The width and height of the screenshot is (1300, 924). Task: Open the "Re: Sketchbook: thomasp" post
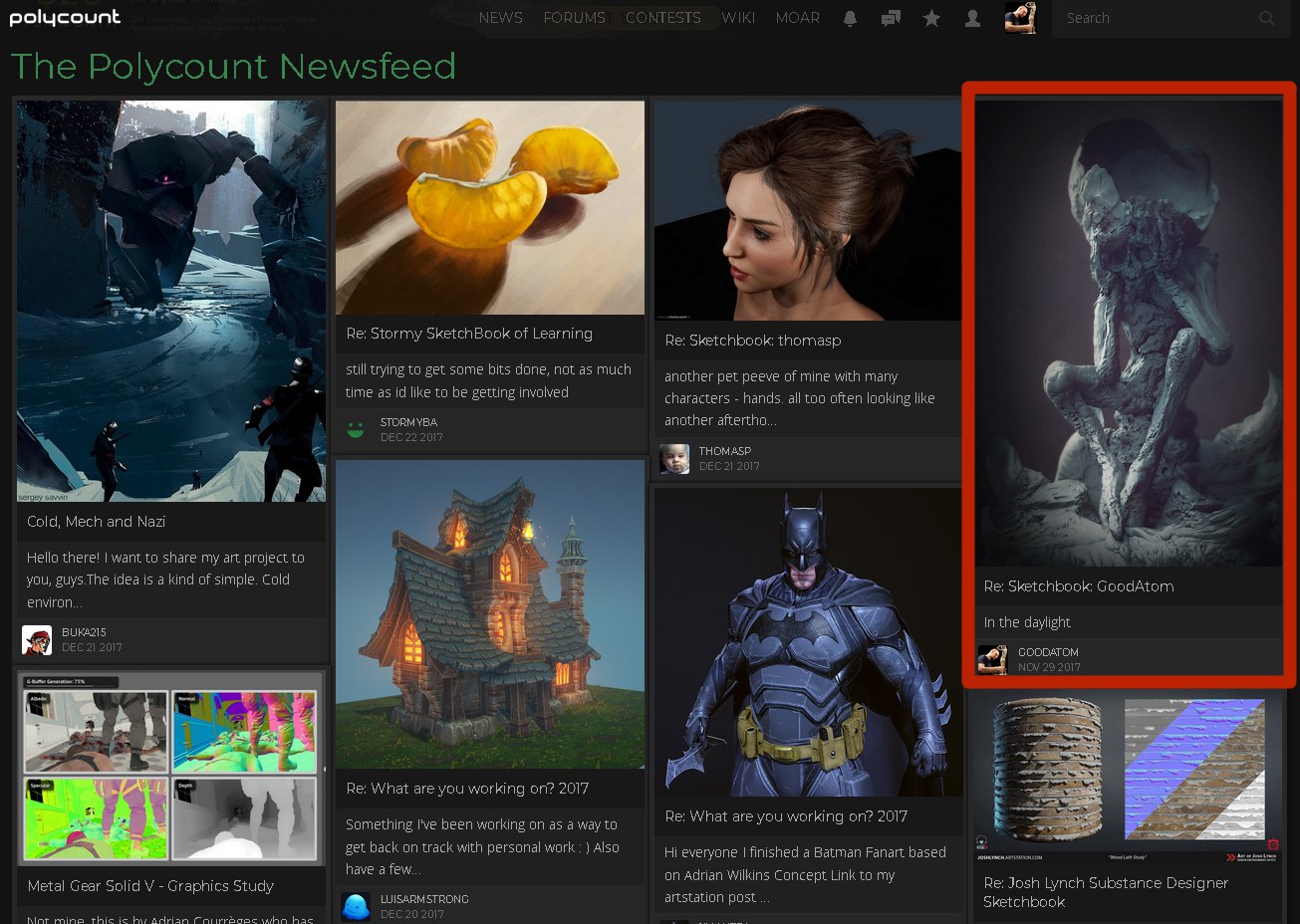point(753,341)
